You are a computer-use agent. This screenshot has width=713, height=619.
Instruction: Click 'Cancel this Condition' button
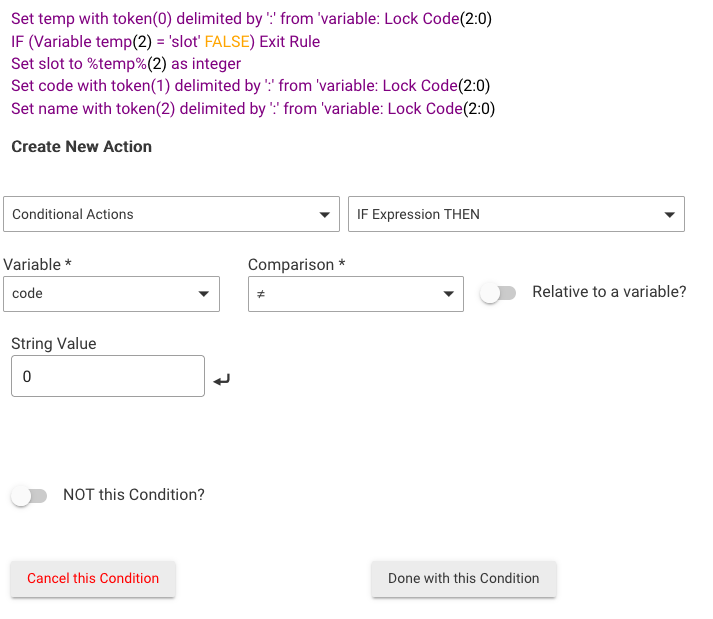(x=93, y=579)
